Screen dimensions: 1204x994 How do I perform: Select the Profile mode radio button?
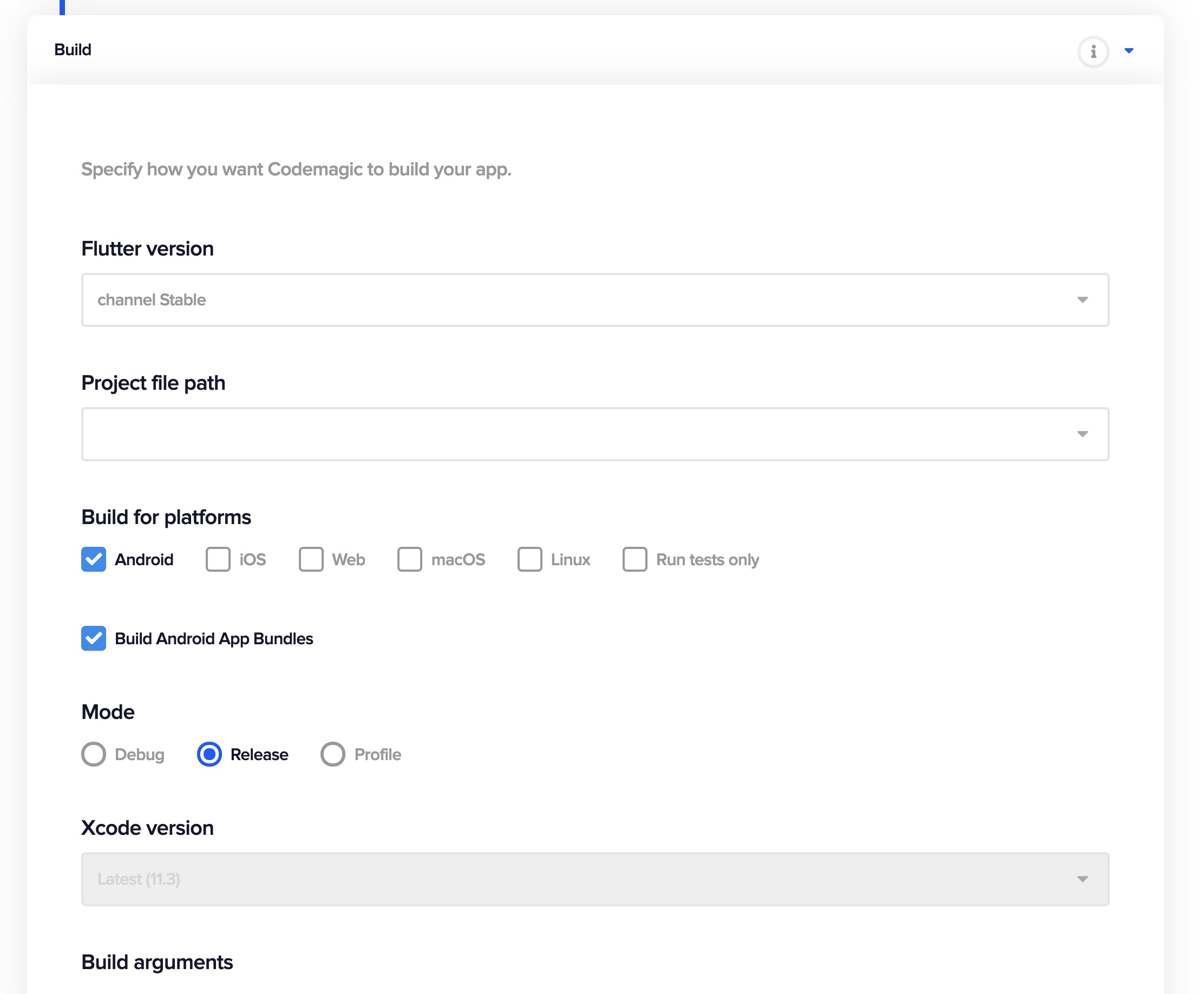333,755
